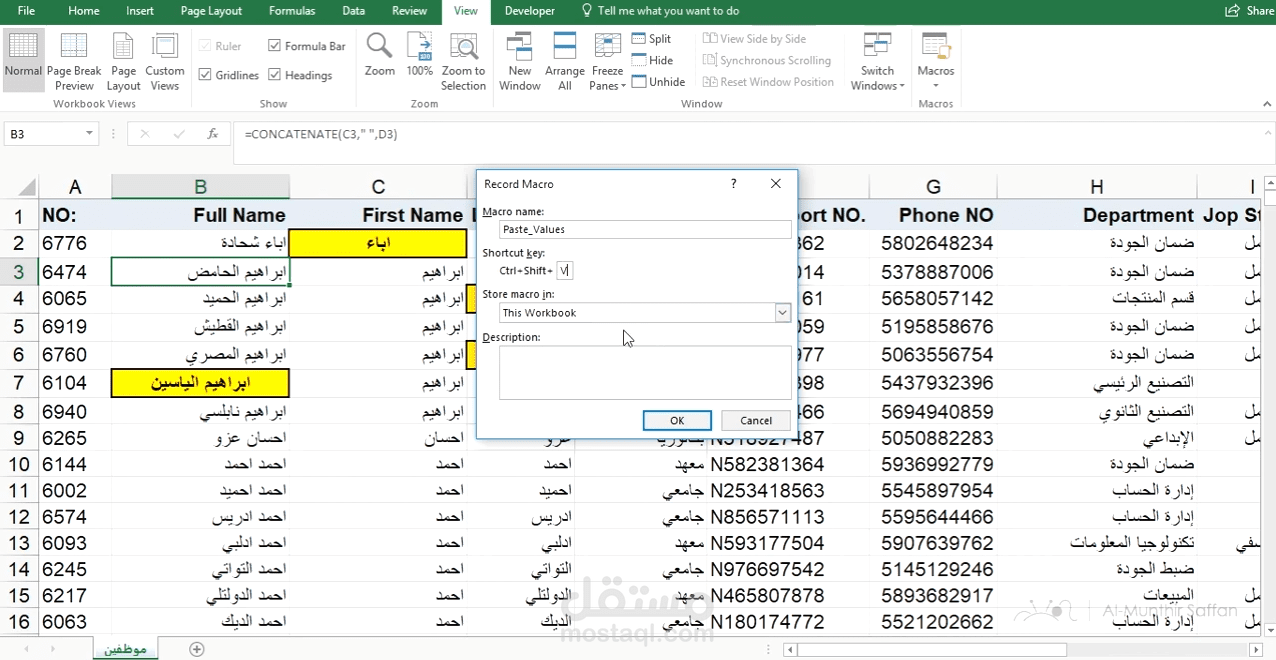The height and width of the screenshot is (660, 1276).
Task: Switch to Page Layout view
Action: 124,60
